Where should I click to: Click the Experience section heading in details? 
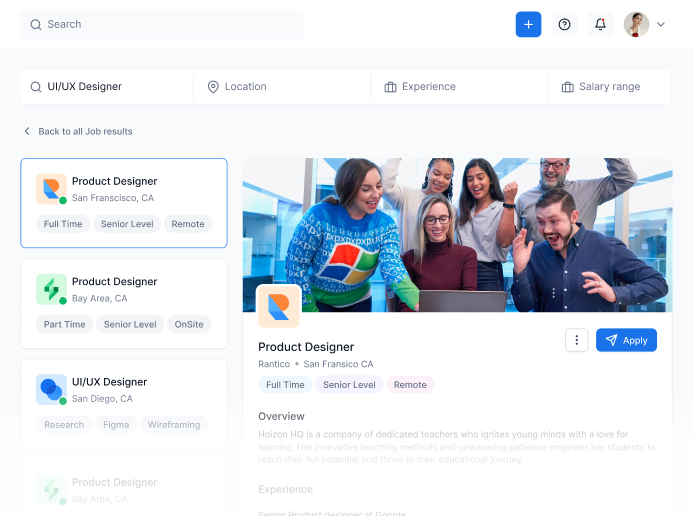(286, 489)
